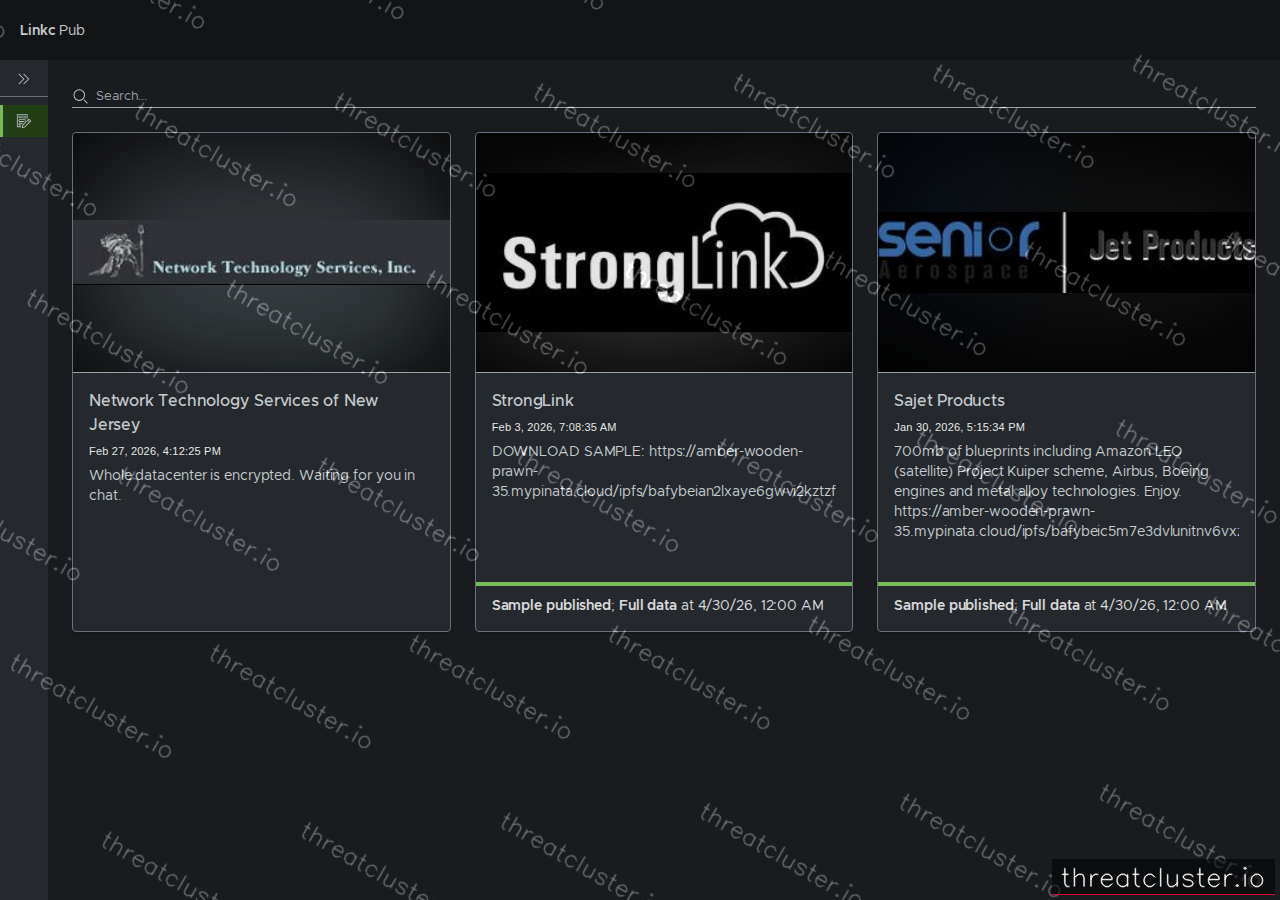Viewport: 1280px width, 900px height.
Task: Open the Linkc Pub header title
Action: (x=52, y=30)
